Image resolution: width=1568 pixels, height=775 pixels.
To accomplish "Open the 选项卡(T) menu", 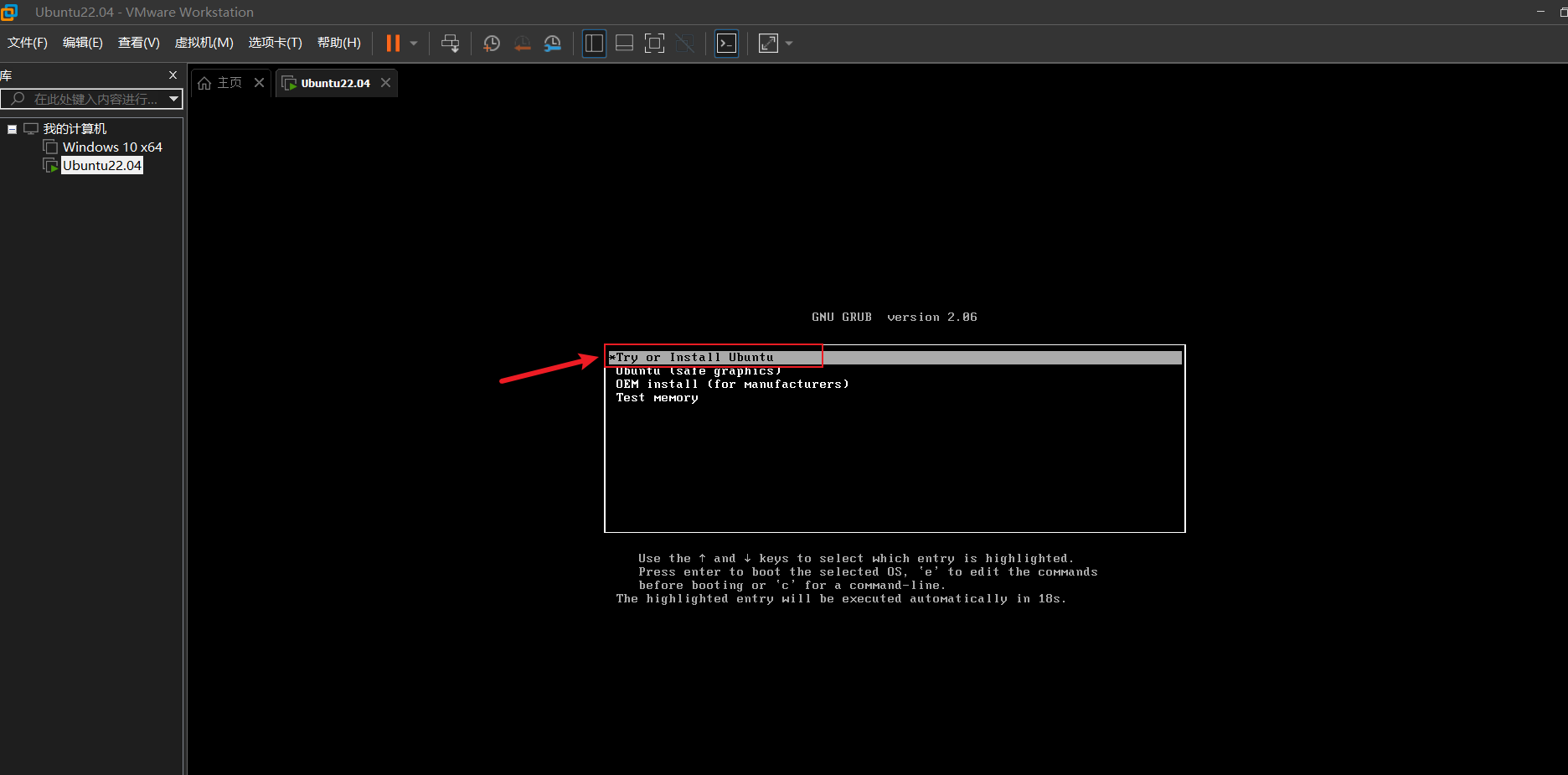I will 276,43.
